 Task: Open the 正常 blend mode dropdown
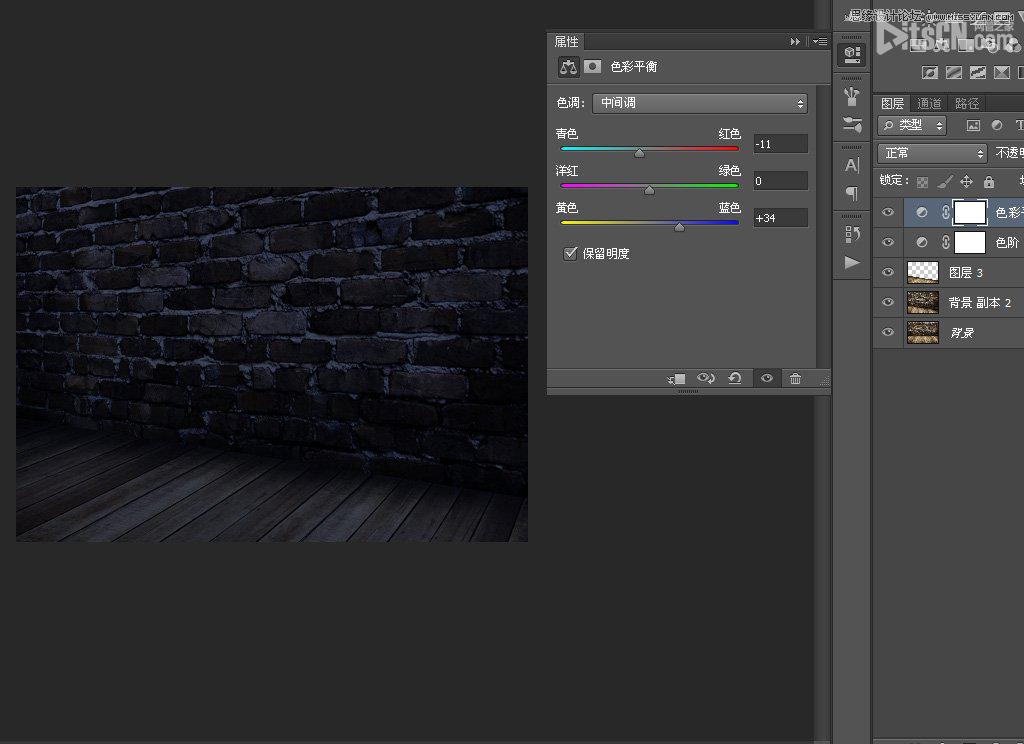pyautogui.click(x=932, y=153)
